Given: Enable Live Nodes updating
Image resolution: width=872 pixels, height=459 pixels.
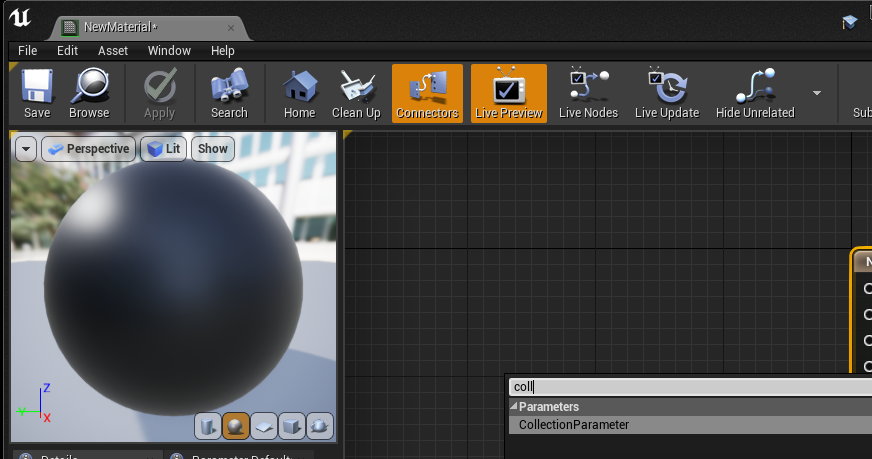Looking at the screenshot, I should (x=588, y=94).
